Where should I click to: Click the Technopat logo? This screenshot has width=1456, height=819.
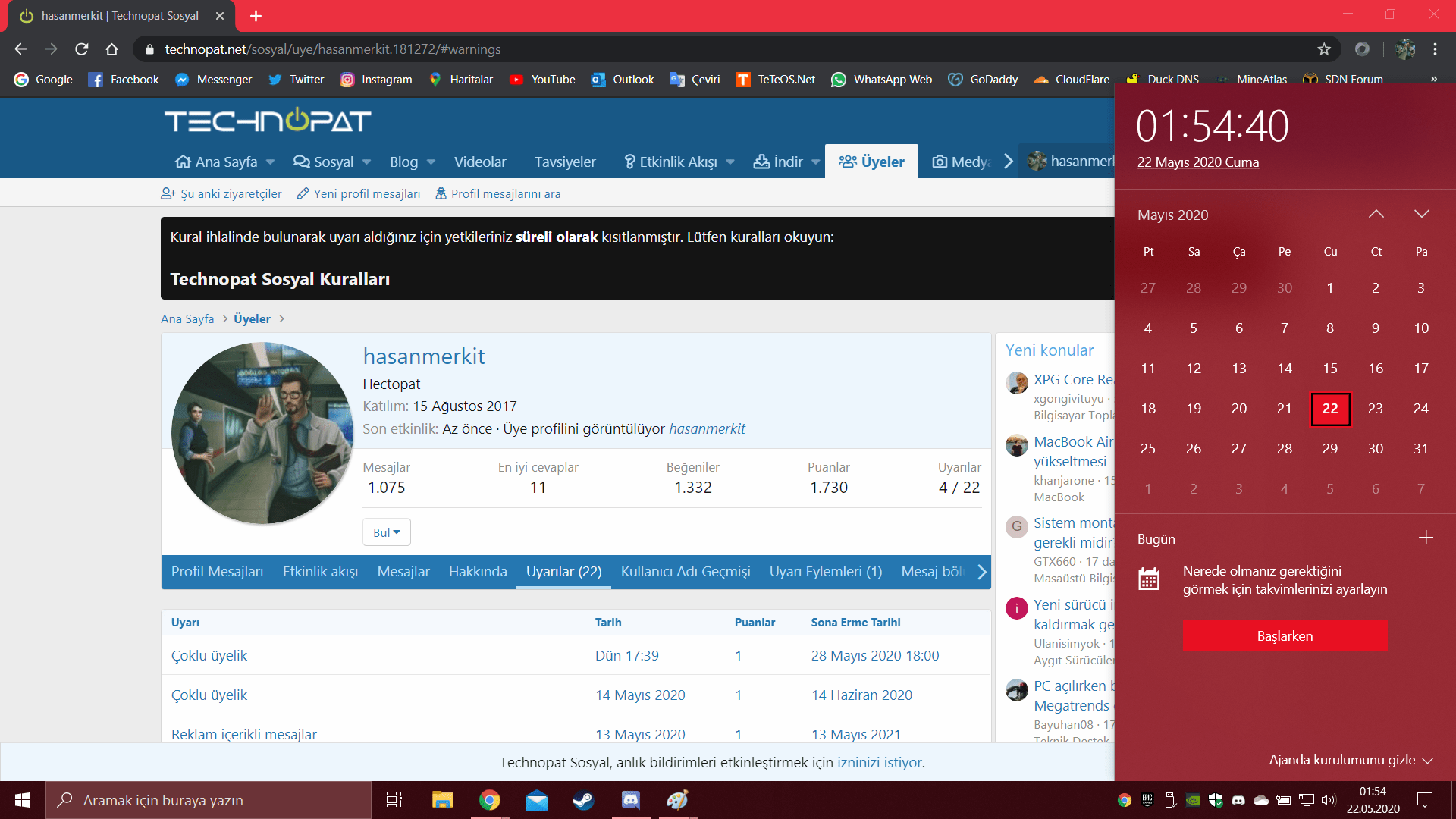(x=268, y=121)
